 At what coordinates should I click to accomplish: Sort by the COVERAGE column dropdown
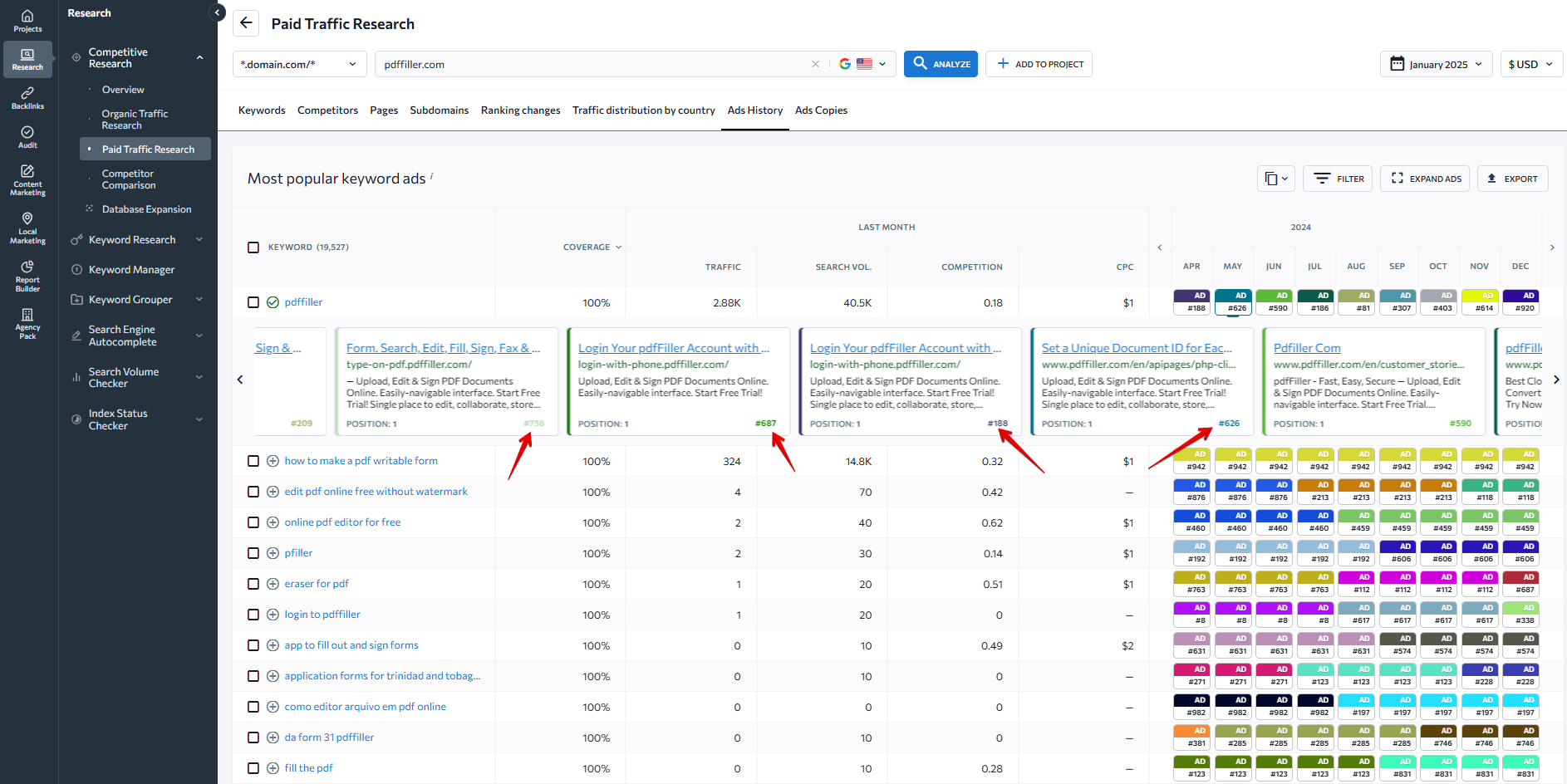(592, 247)
